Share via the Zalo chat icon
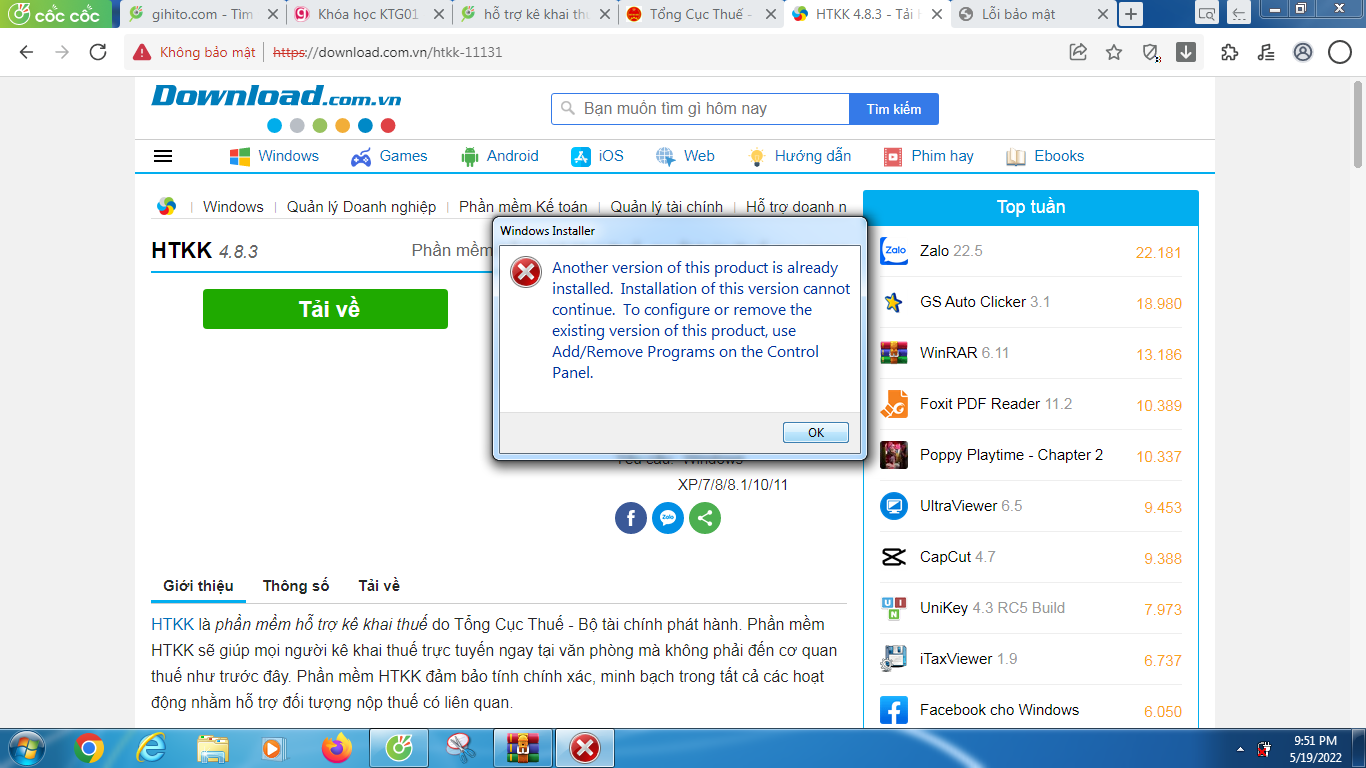Screen dimensions: 1366x768 668,517
